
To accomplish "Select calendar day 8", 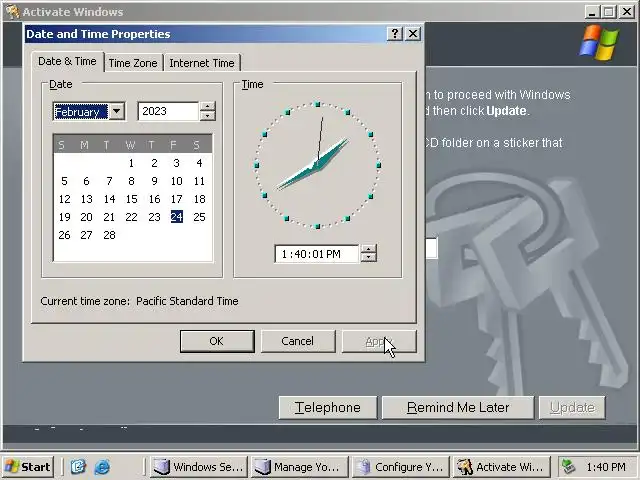I will point(131,181).
